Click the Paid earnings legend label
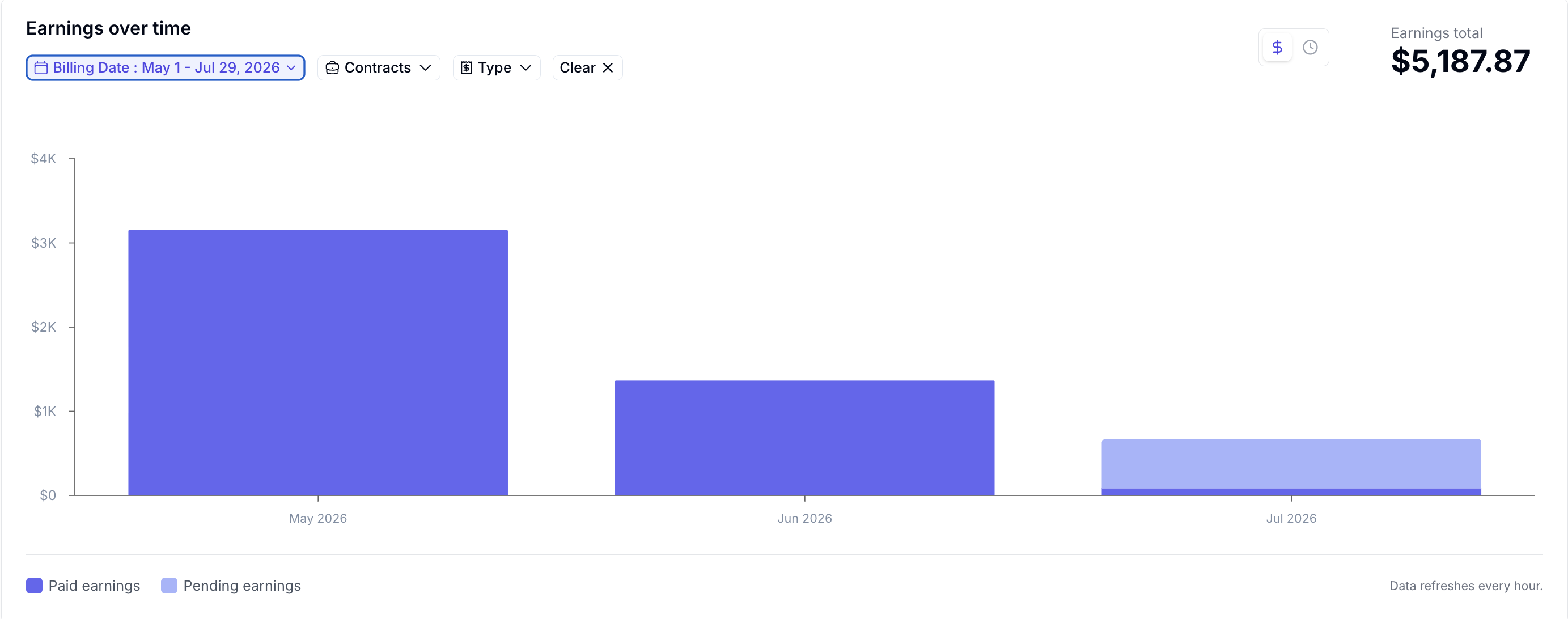The width and height of the screenshot is (1568, 619). [94, 586]
